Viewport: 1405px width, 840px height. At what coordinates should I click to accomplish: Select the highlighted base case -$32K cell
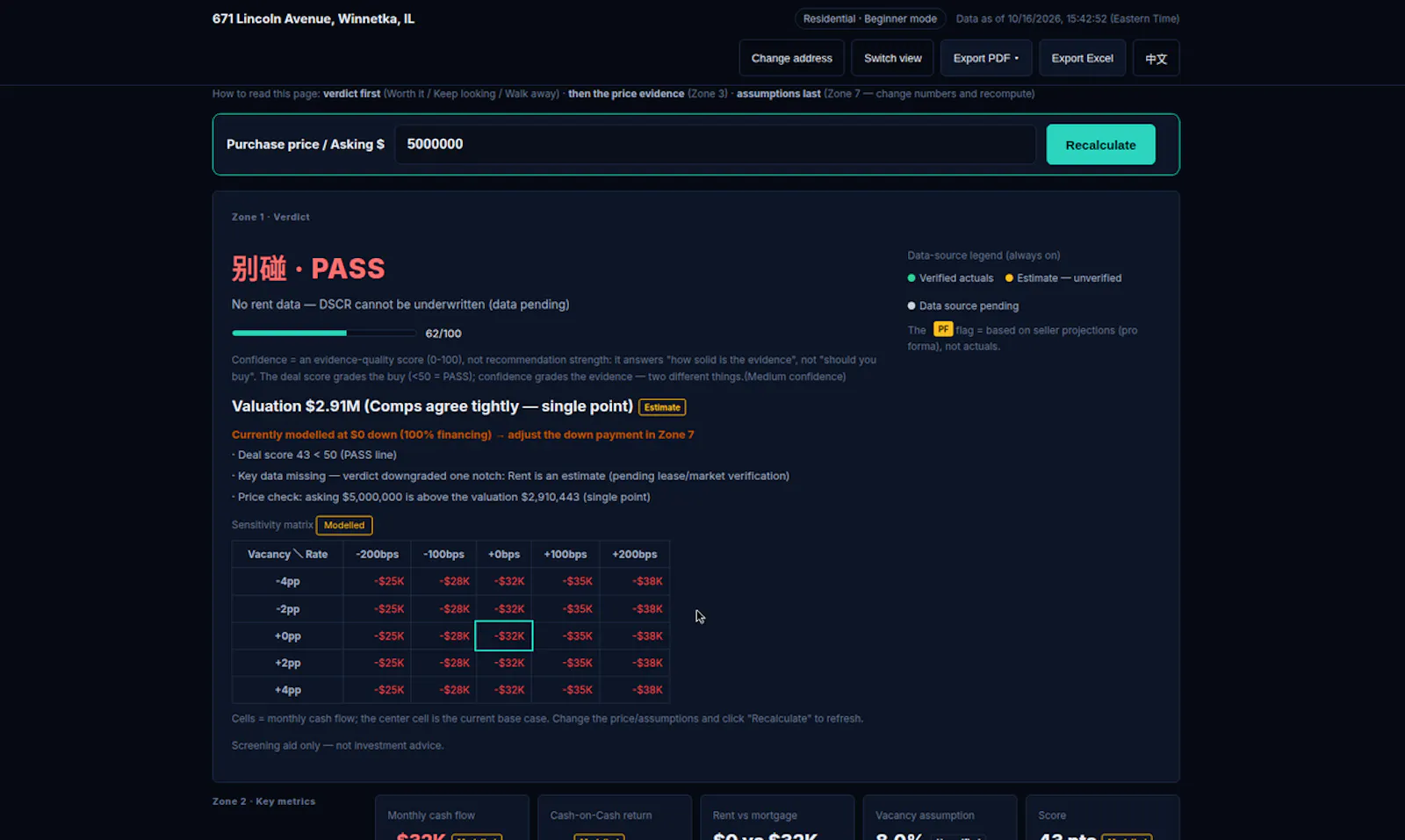click(504, 635)
